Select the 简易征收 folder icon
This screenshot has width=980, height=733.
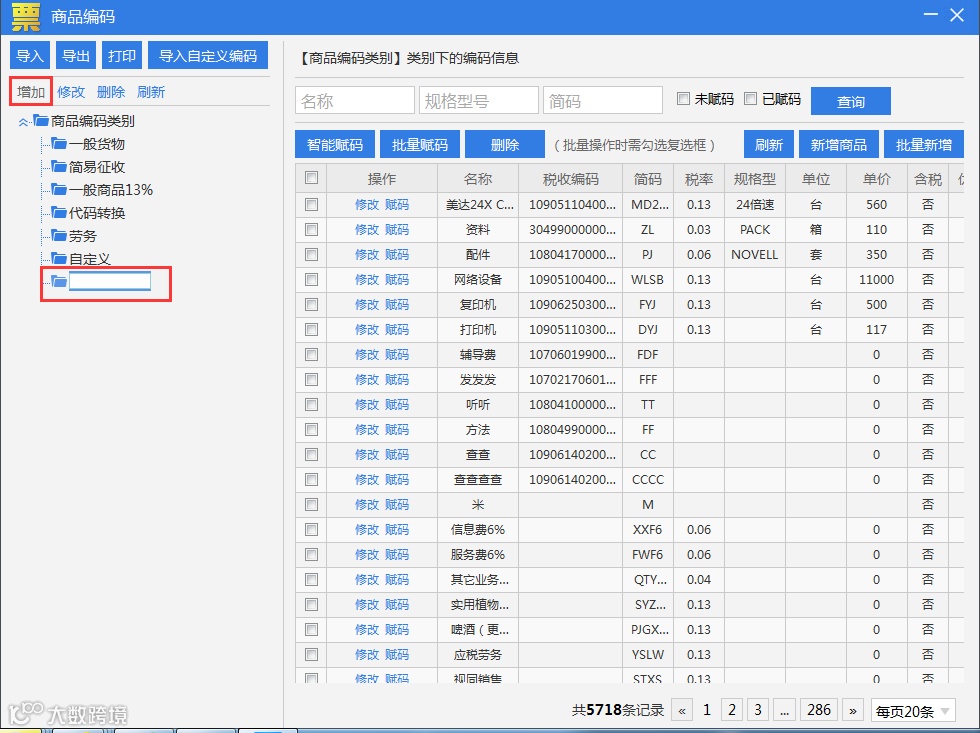click(59, 167)
